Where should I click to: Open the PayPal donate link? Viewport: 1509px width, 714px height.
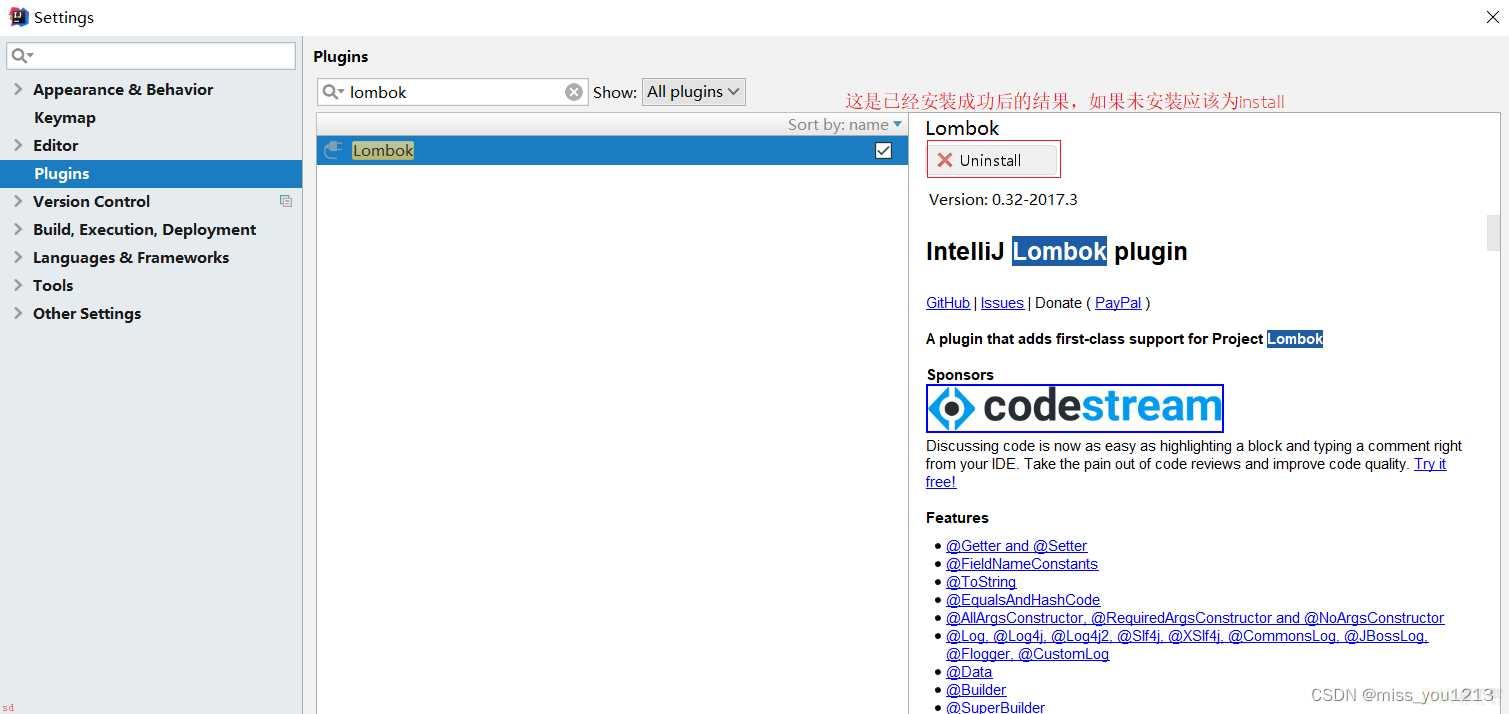click(x=1118, y=303)
